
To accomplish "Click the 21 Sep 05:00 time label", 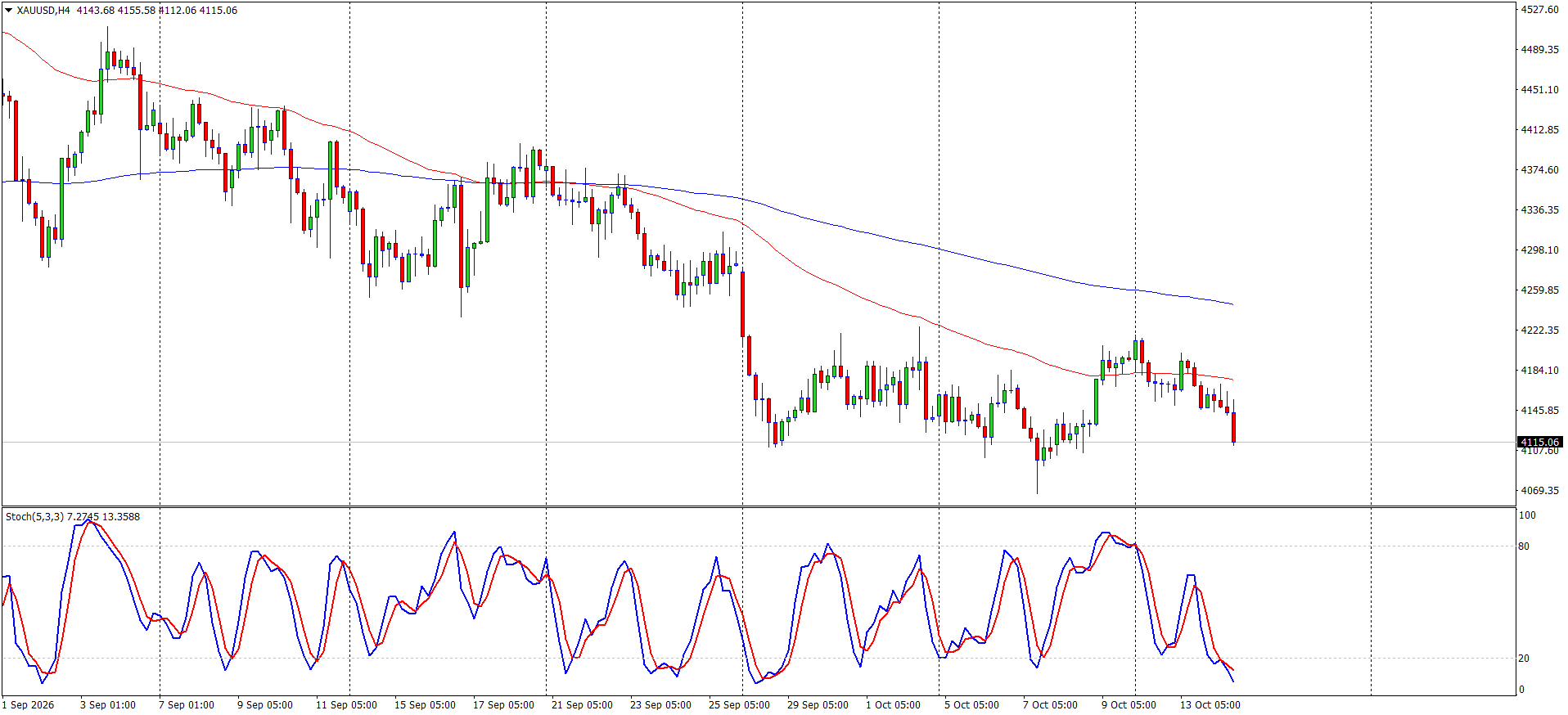I will click(x=582, y=705).
